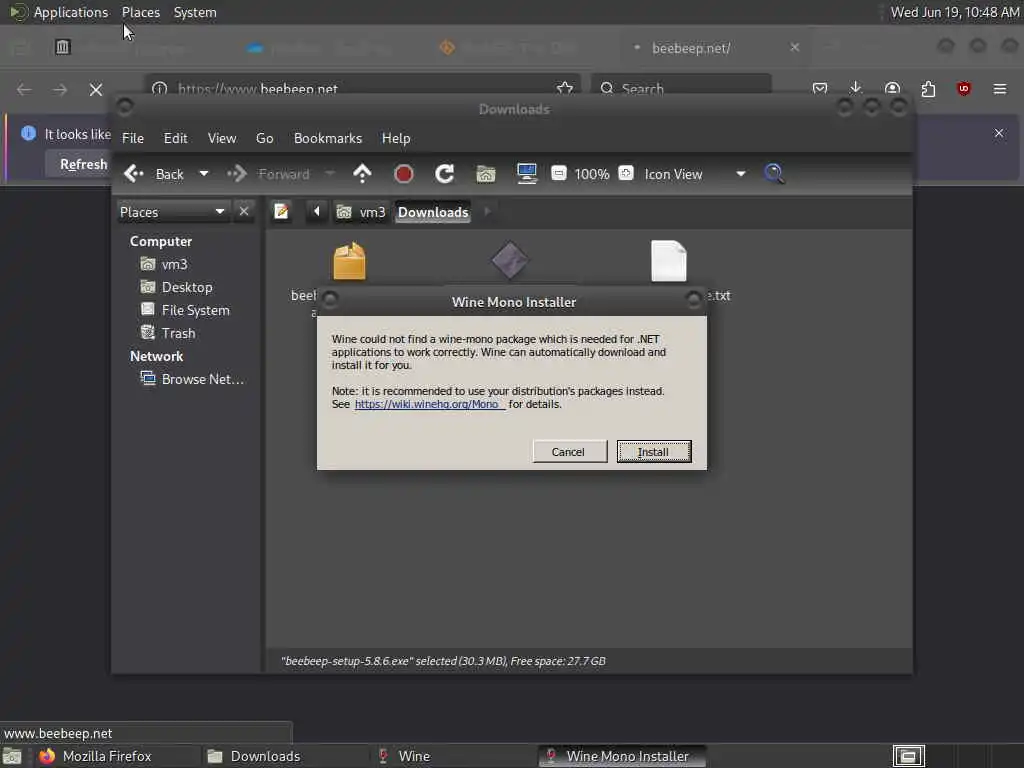Click show desktop icon in bottom panel
1024x768 pixels.
point(12,756)
